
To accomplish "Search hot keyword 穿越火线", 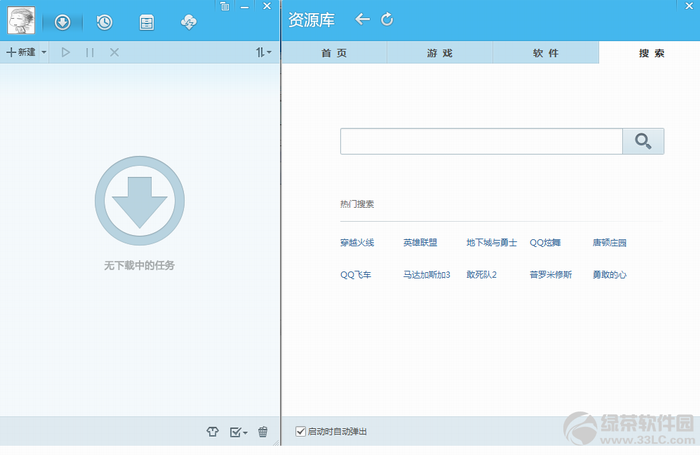I will click(x=357, y=243).
